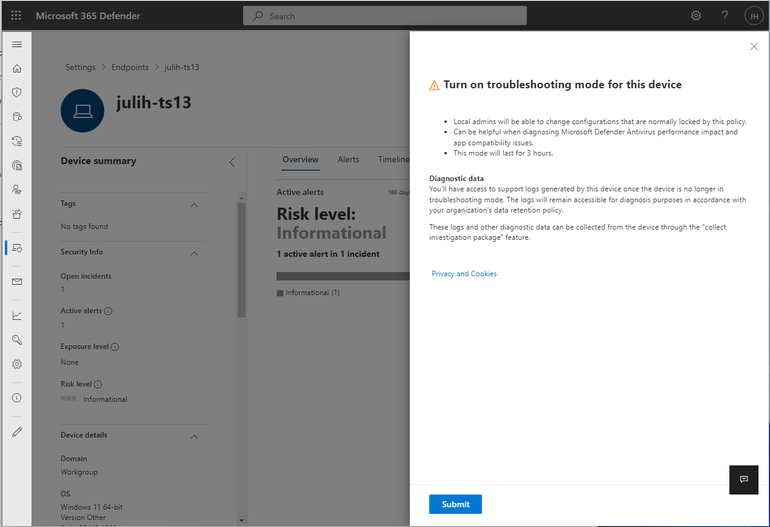Collapse the Device details section
This screenshot has width=770, height=527.
[194, 437]
